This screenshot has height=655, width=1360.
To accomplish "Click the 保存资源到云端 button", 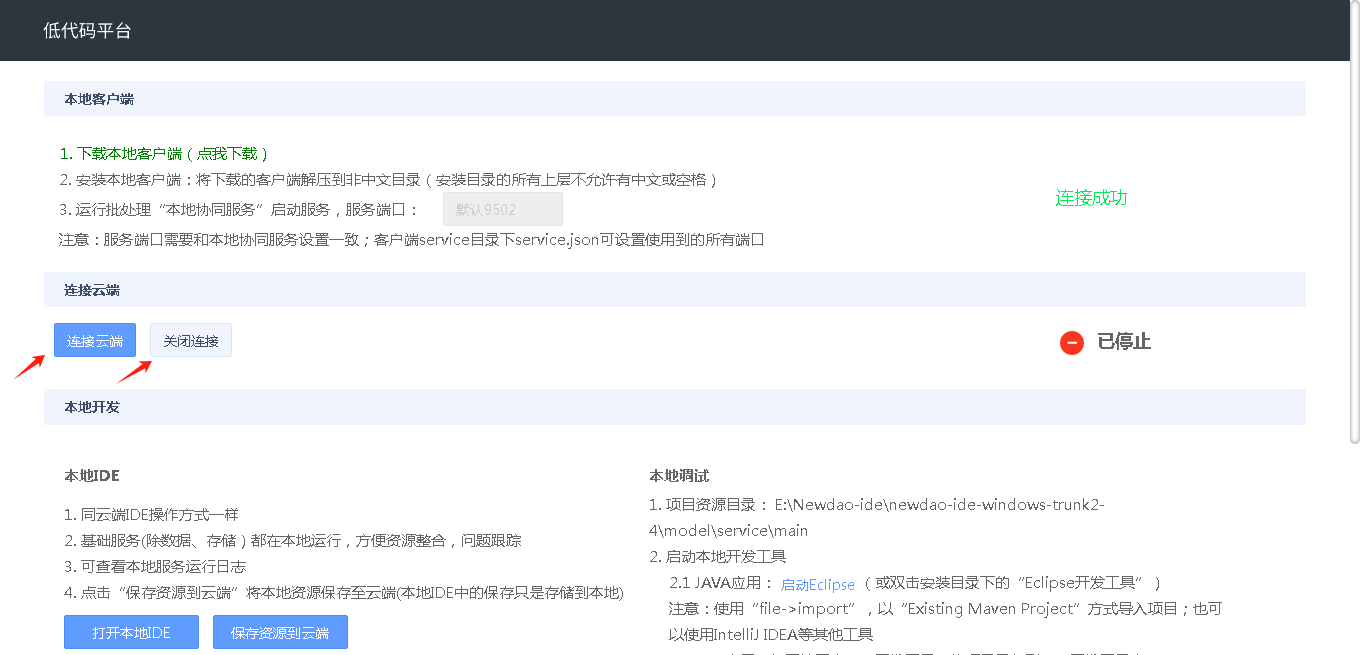I will coord(280,633).
